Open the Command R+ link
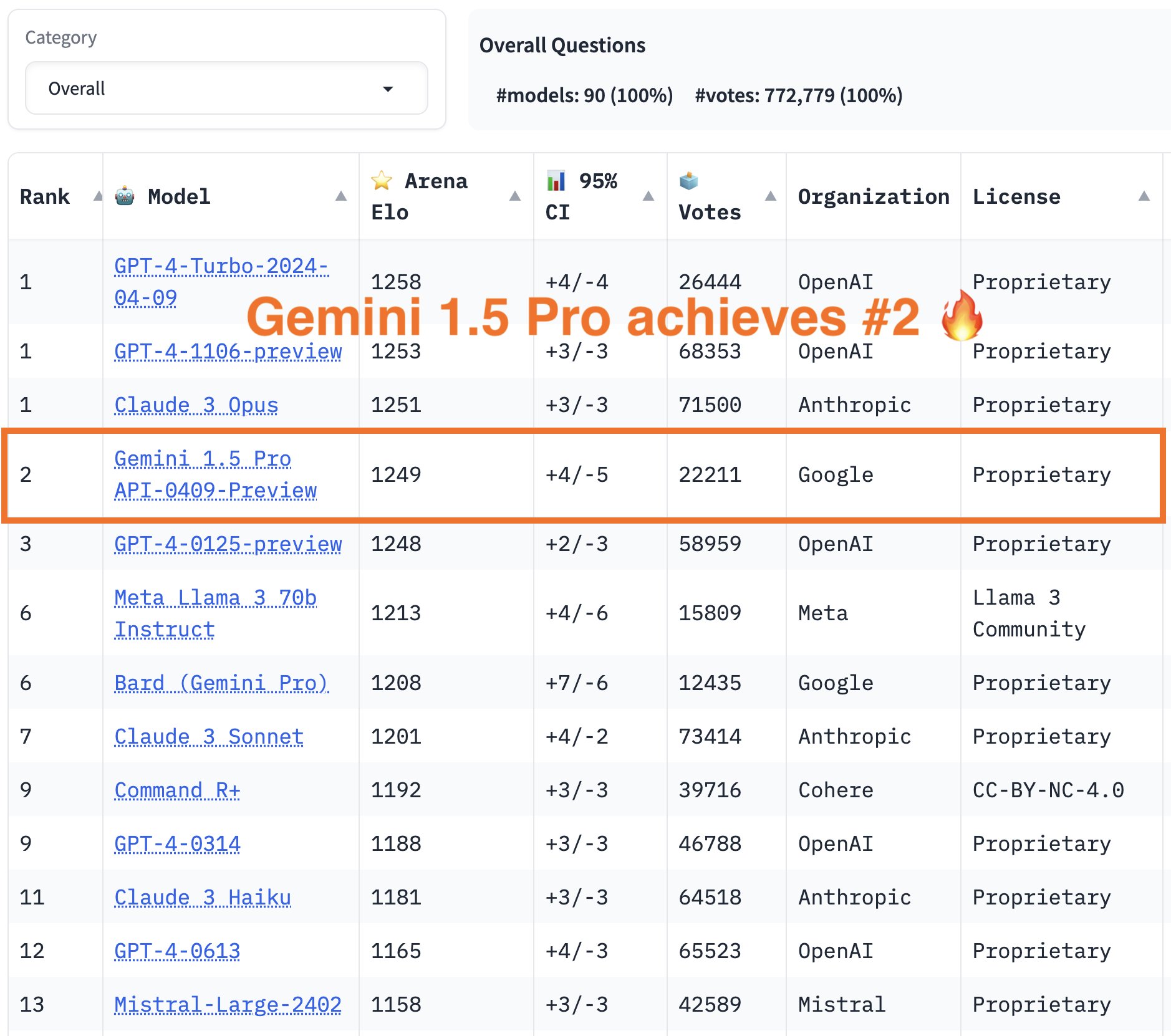 point(177,790)
